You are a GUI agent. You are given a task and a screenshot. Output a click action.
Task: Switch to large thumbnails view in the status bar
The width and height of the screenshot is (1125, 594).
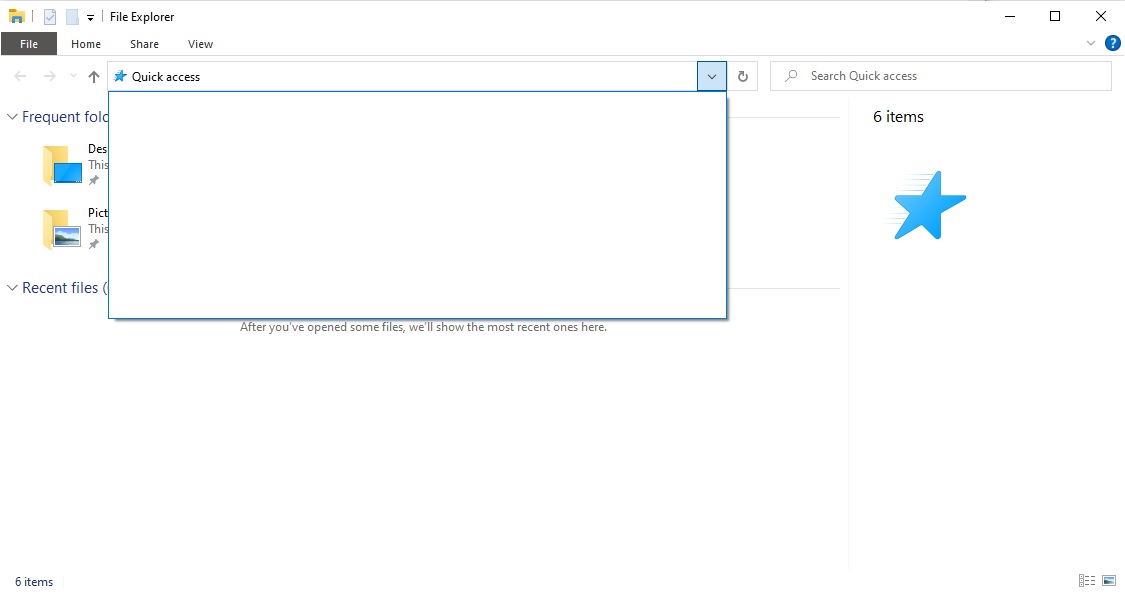[1108, 581]
